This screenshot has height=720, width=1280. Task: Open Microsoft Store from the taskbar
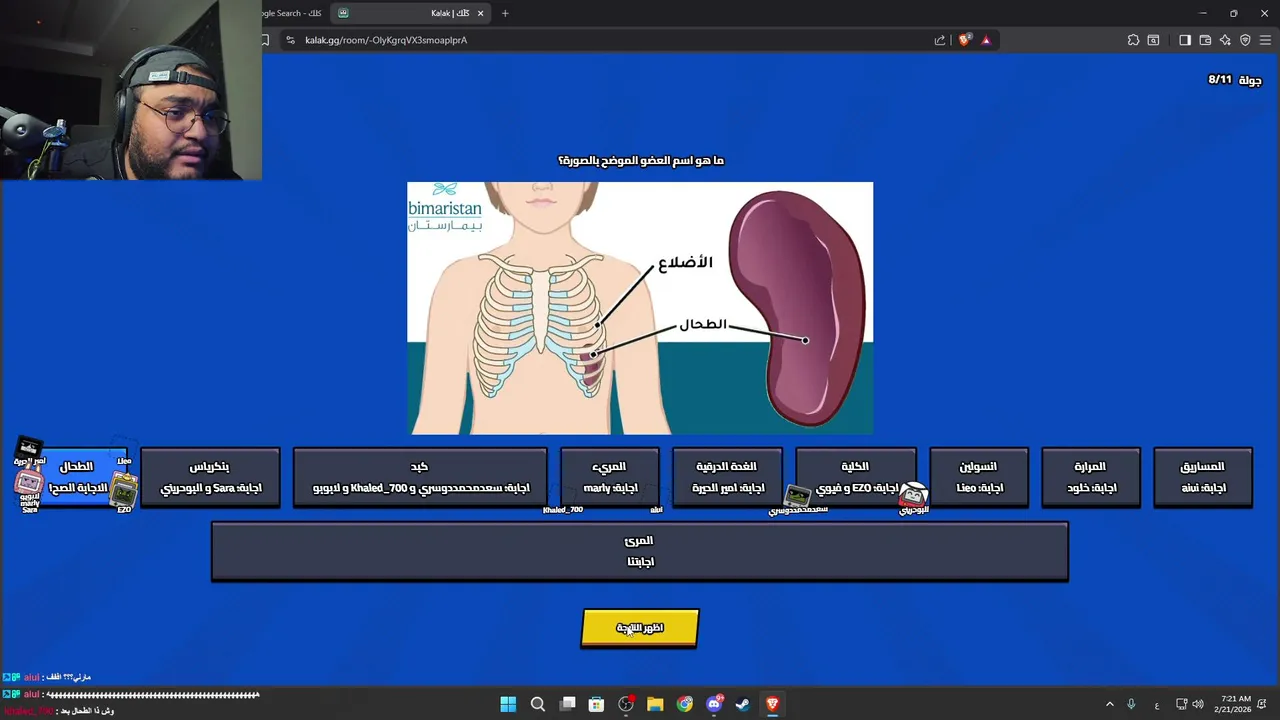tap(596, 704)
